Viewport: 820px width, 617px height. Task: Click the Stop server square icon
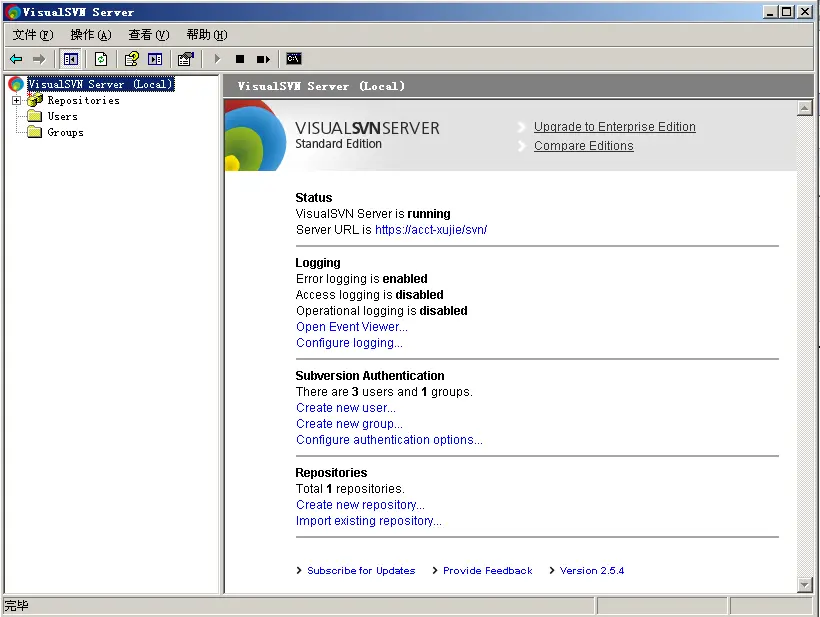pos(240,59)
